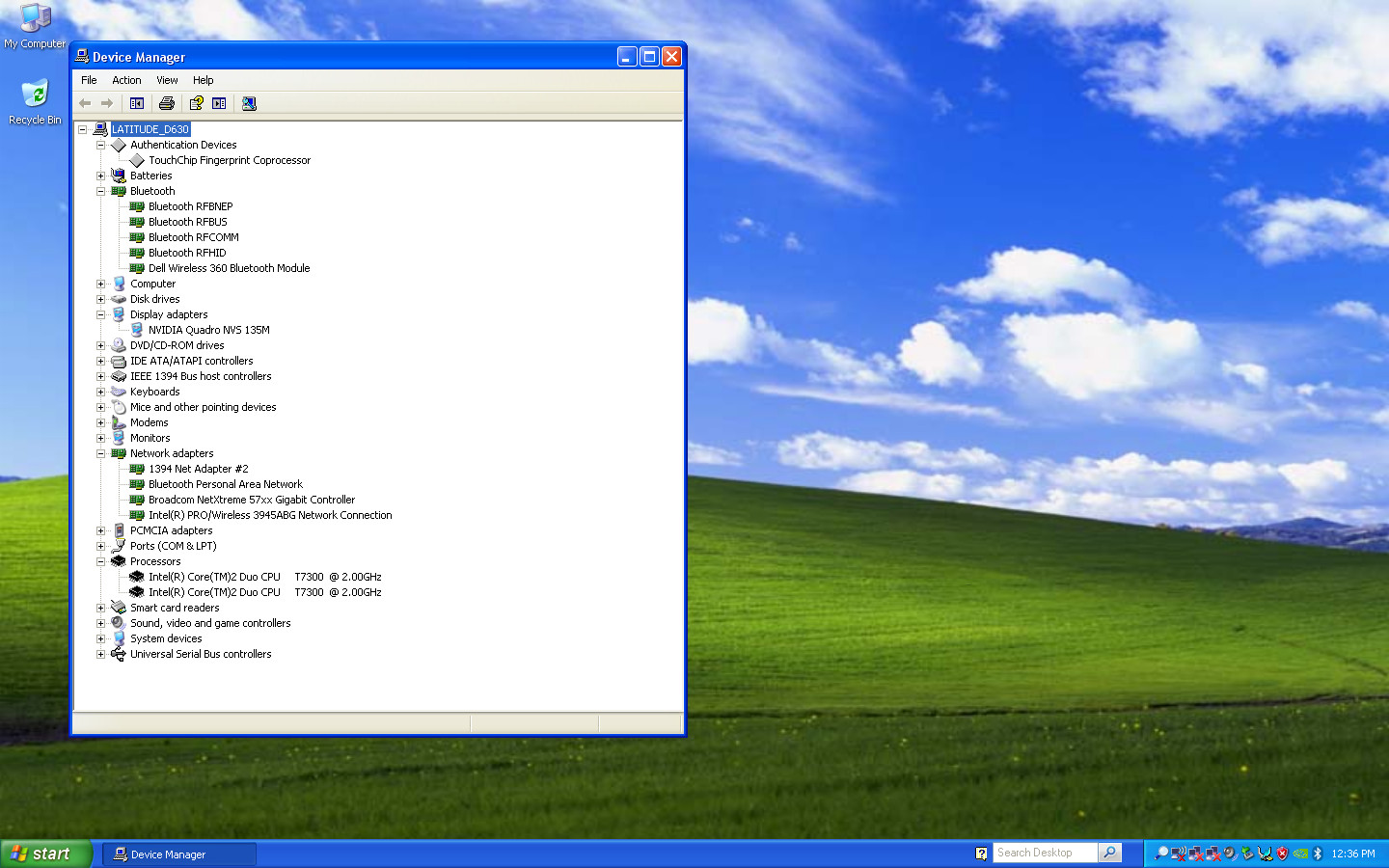Click the Print toolbar icon

coord(167,103)
